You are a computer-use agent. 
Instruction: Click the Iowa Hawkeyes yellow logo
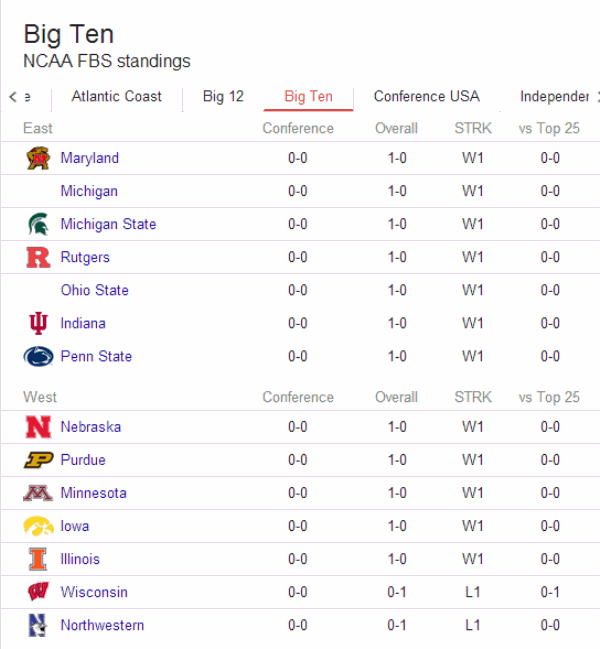point(38,526)
